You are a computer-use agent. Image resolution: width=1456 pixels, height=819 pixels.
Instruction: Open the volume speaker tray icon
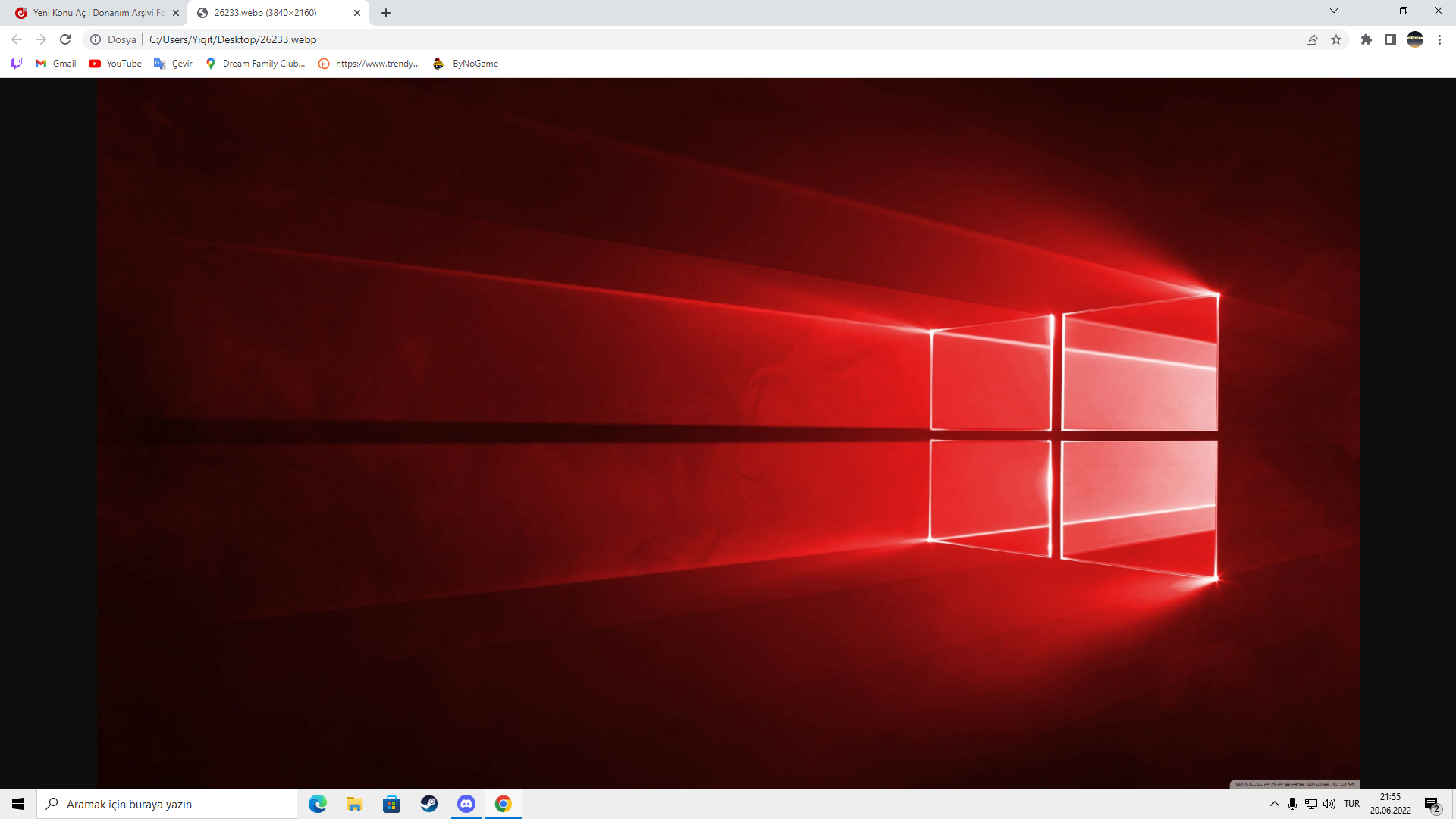coord(1329,804)
